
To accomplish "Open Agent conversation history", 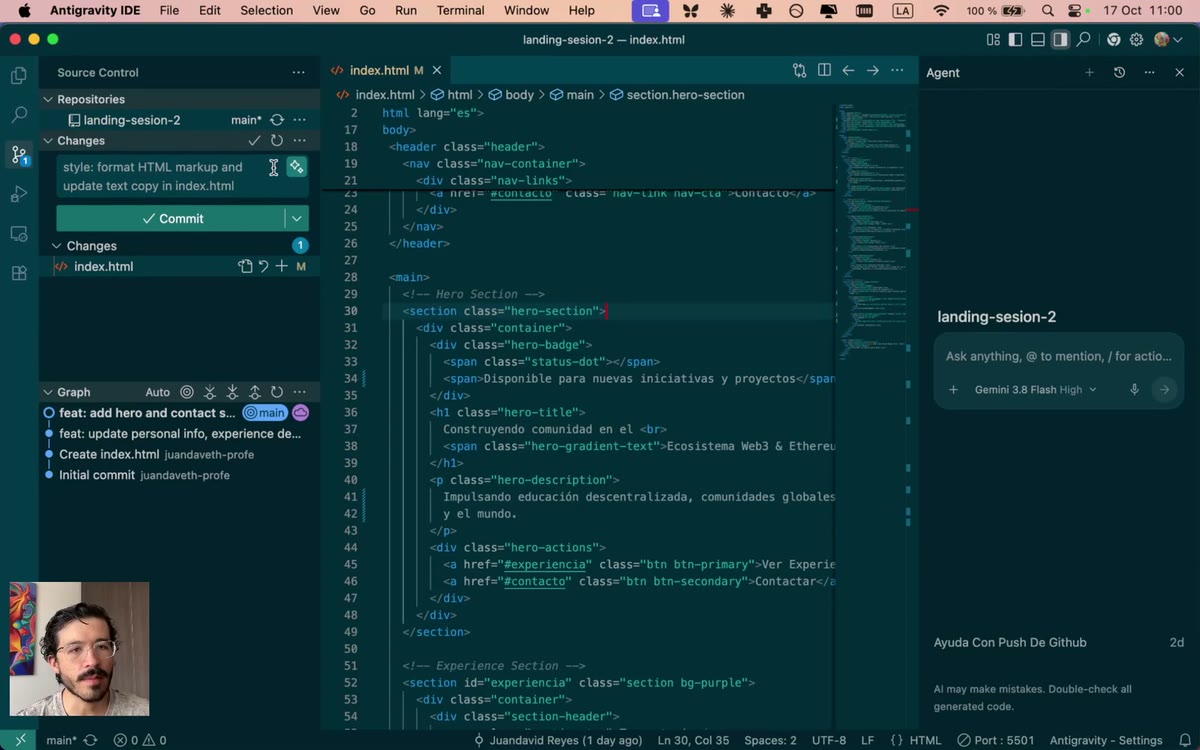I will coord(1119,73).
